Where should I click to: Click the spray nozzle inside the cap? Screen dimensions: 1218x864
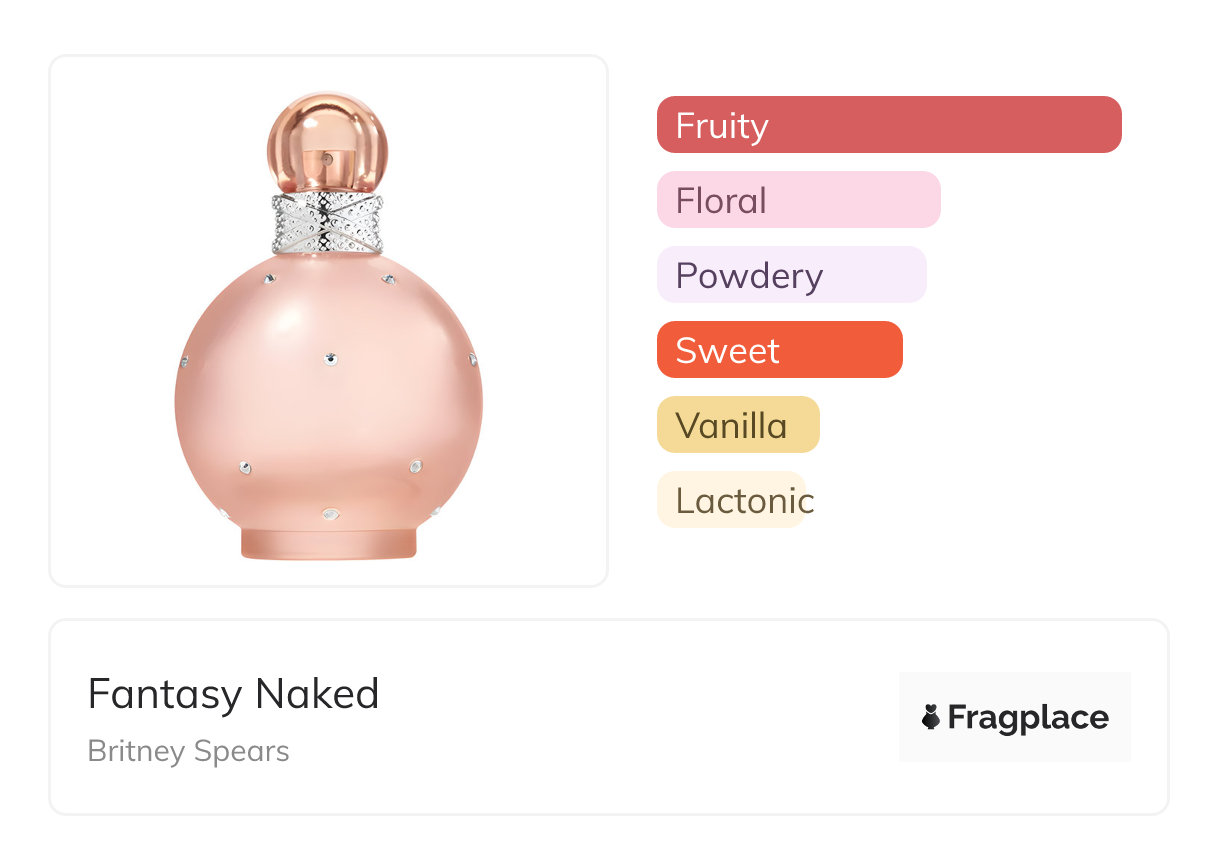click(324, 159)
